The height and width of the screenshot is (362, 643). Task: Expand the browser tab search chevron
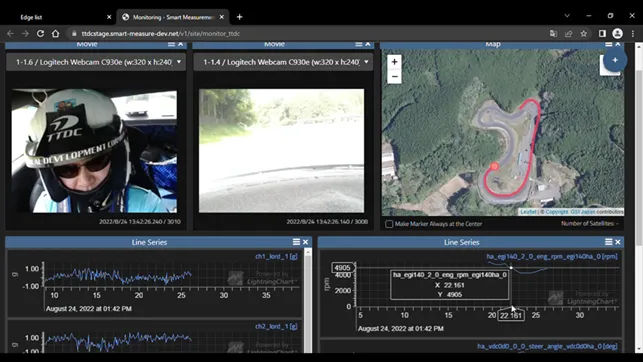click(x=567, y=16)
